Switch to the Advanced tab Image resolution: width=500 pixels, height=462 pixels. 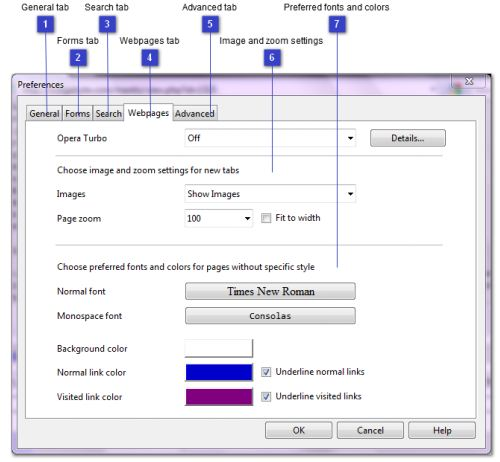(x=195, y=113)
